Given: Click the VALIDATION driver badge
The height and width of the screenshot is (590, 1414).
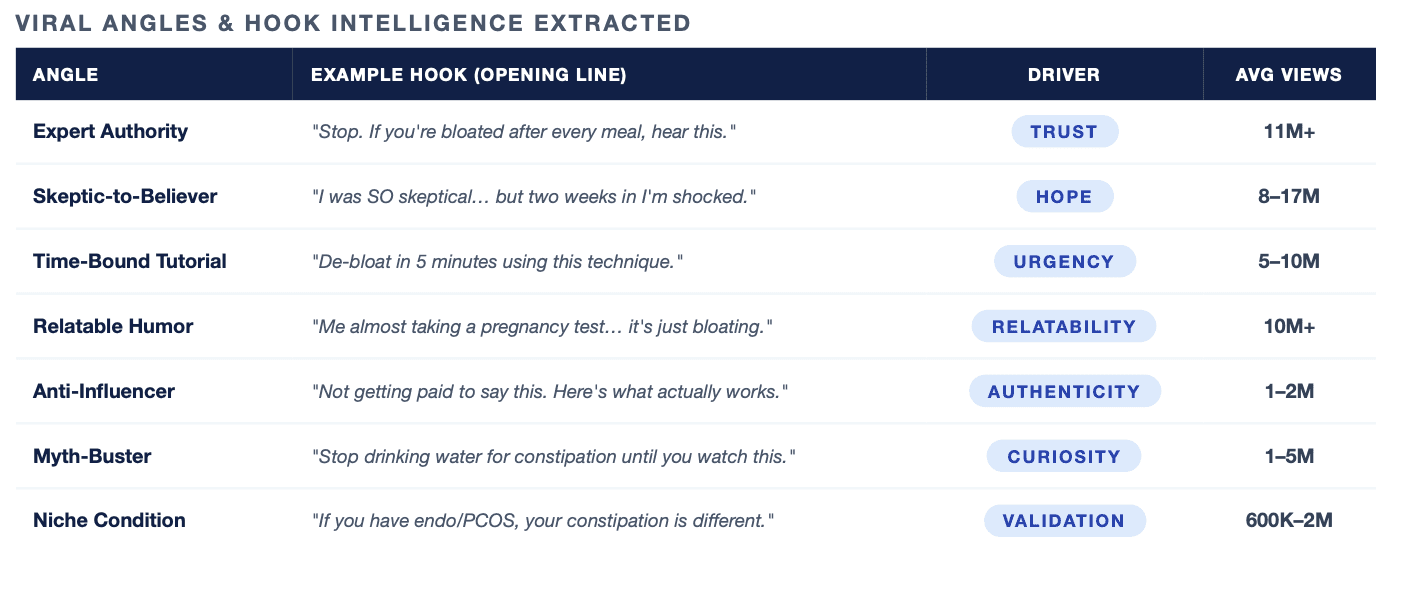Looking at the screenshot, I should click(1064, 521).
